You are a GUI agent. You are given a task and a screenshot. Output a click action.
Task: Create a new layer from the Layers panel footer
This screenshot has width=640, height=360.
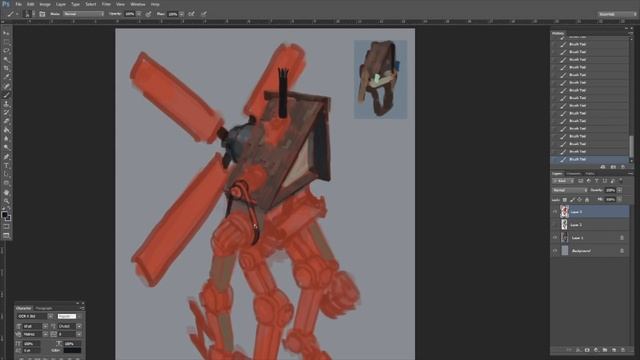click(614, 350)
